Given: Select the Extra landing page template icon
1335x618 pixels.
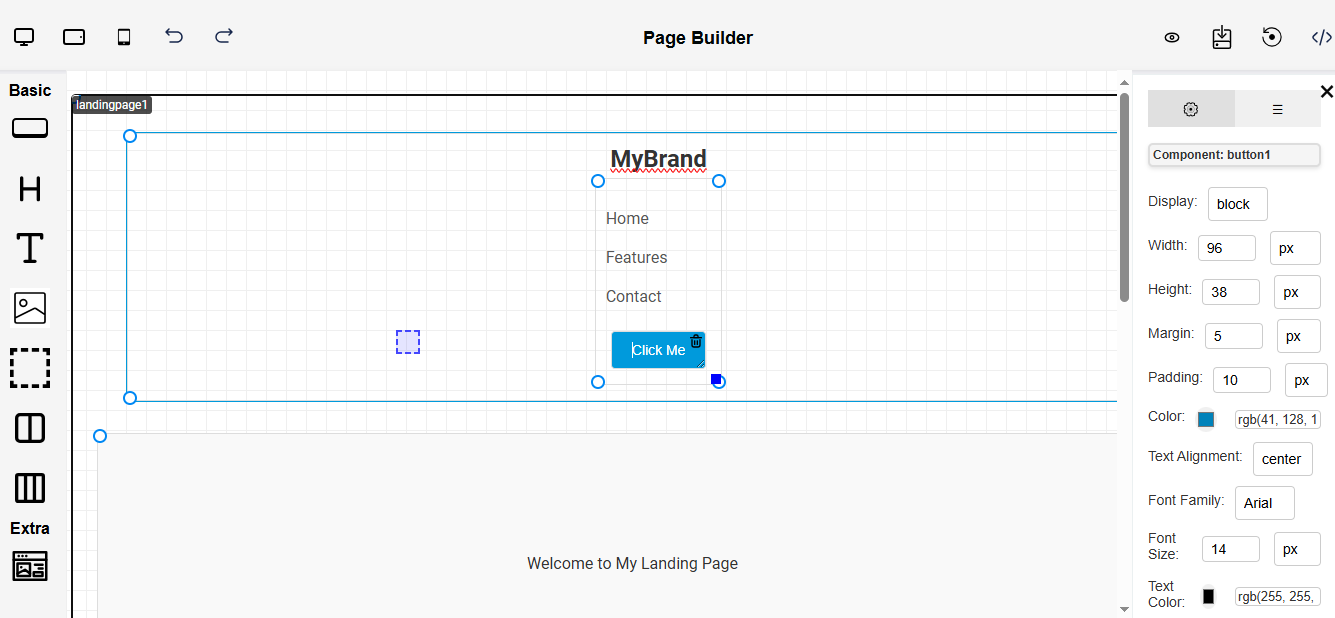Looking at the screenshot, I should click(30, 566).
